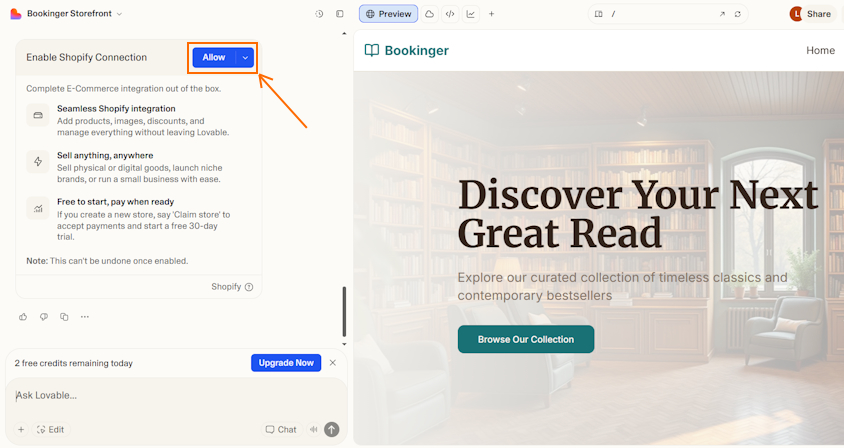Click the Ask Lovable input field
The width and height of the screenshot is (844, 448).
coord(176,396)
